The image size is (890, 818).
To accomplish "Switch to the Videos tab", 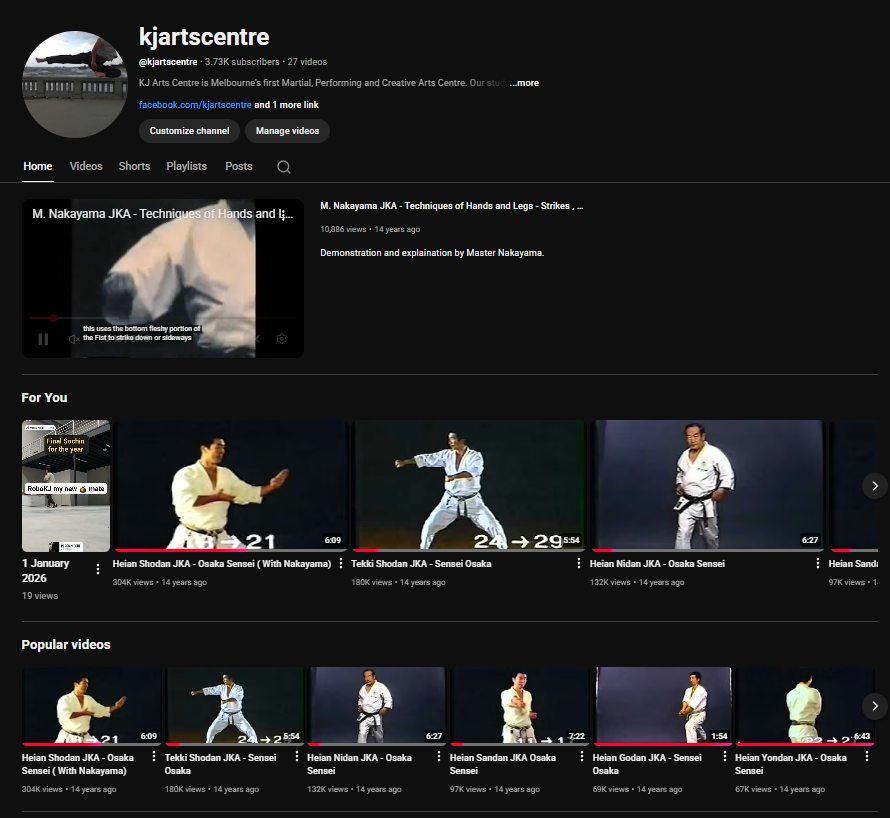I will [86, 166].
